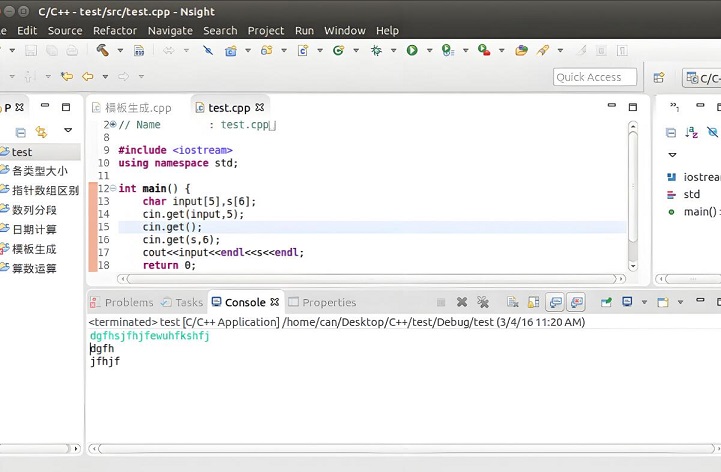Click the Pin Console icon
721x472 pixels.
click(606, 302)
